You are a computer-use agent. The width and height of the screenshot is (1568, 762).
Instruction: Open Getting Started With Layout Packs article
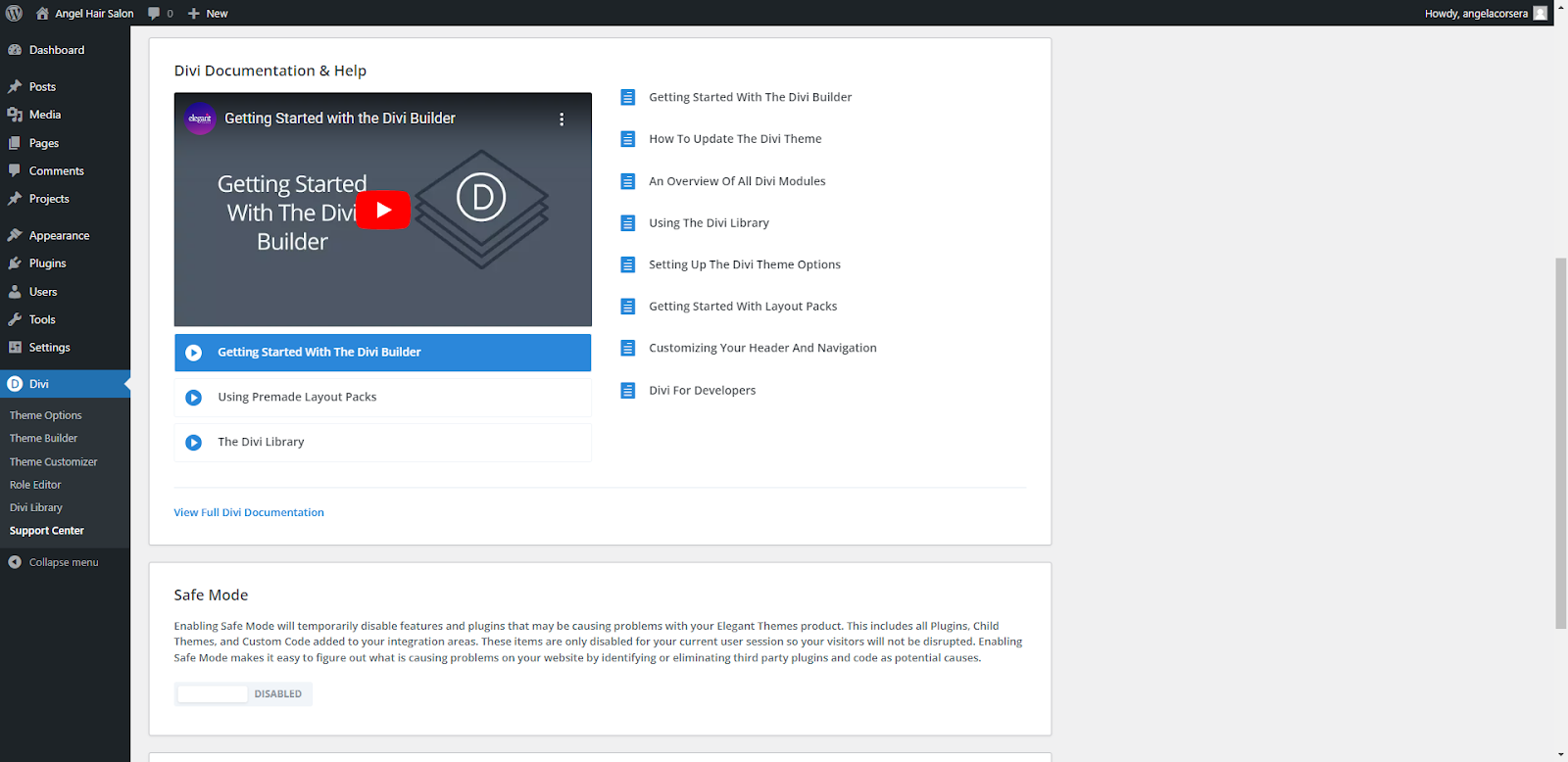tap(743, 307)
